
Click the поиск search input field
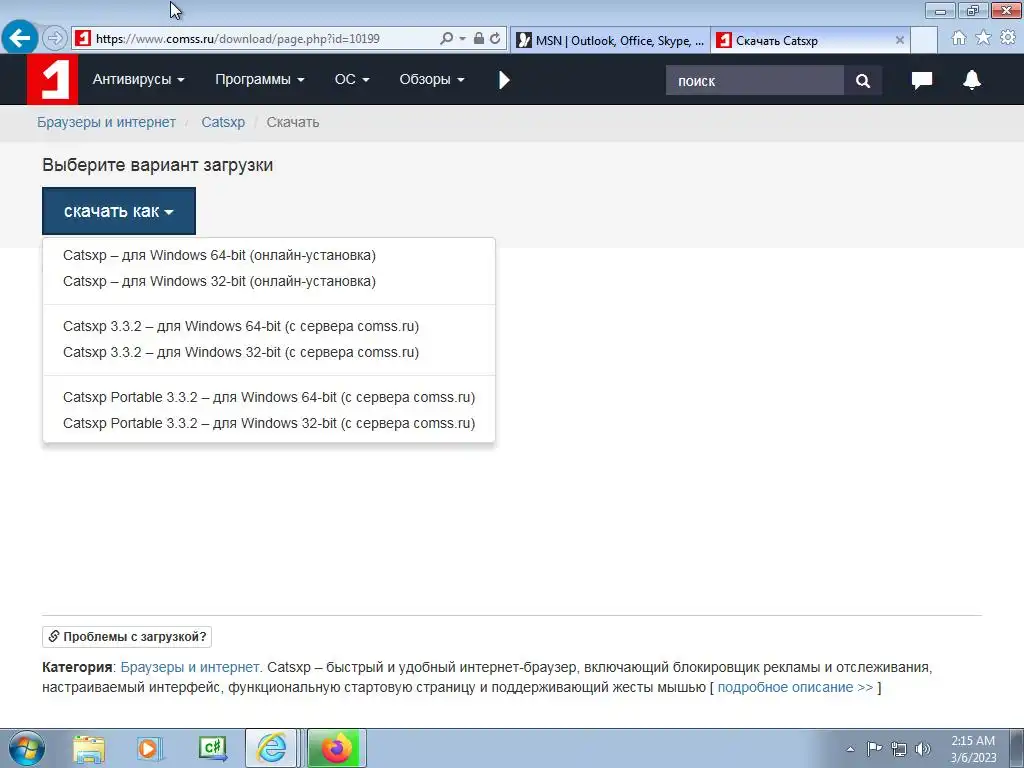(754, 80)
